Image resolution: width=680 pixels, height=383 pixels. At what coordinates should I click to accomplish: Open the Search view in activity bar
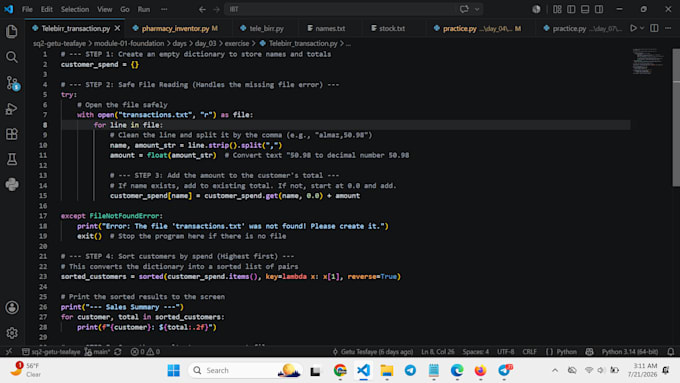coord(12,57)
